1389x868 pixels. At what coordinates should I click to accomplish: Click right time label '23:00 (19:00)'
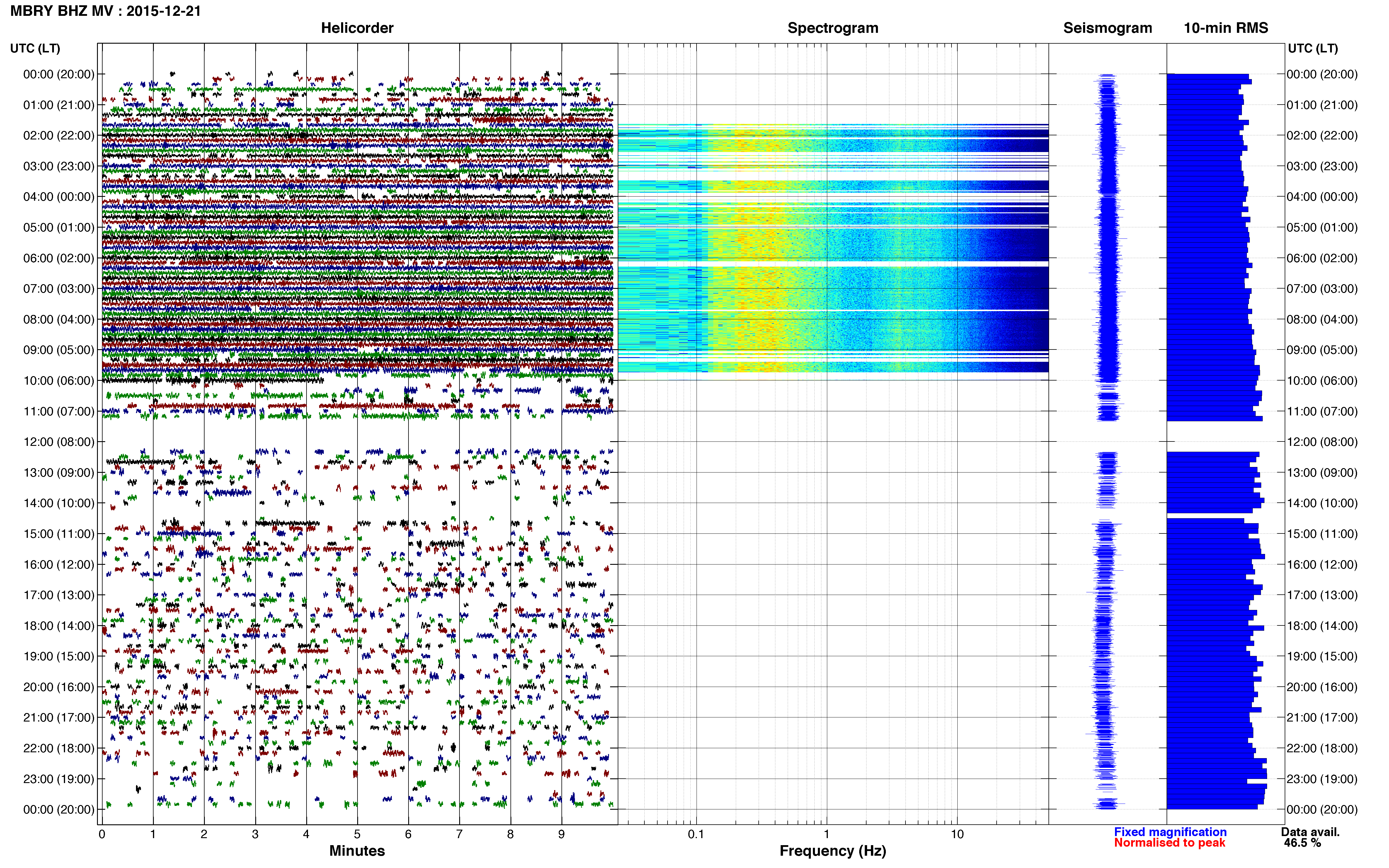pyautogui.click(x=1322, y=779)
